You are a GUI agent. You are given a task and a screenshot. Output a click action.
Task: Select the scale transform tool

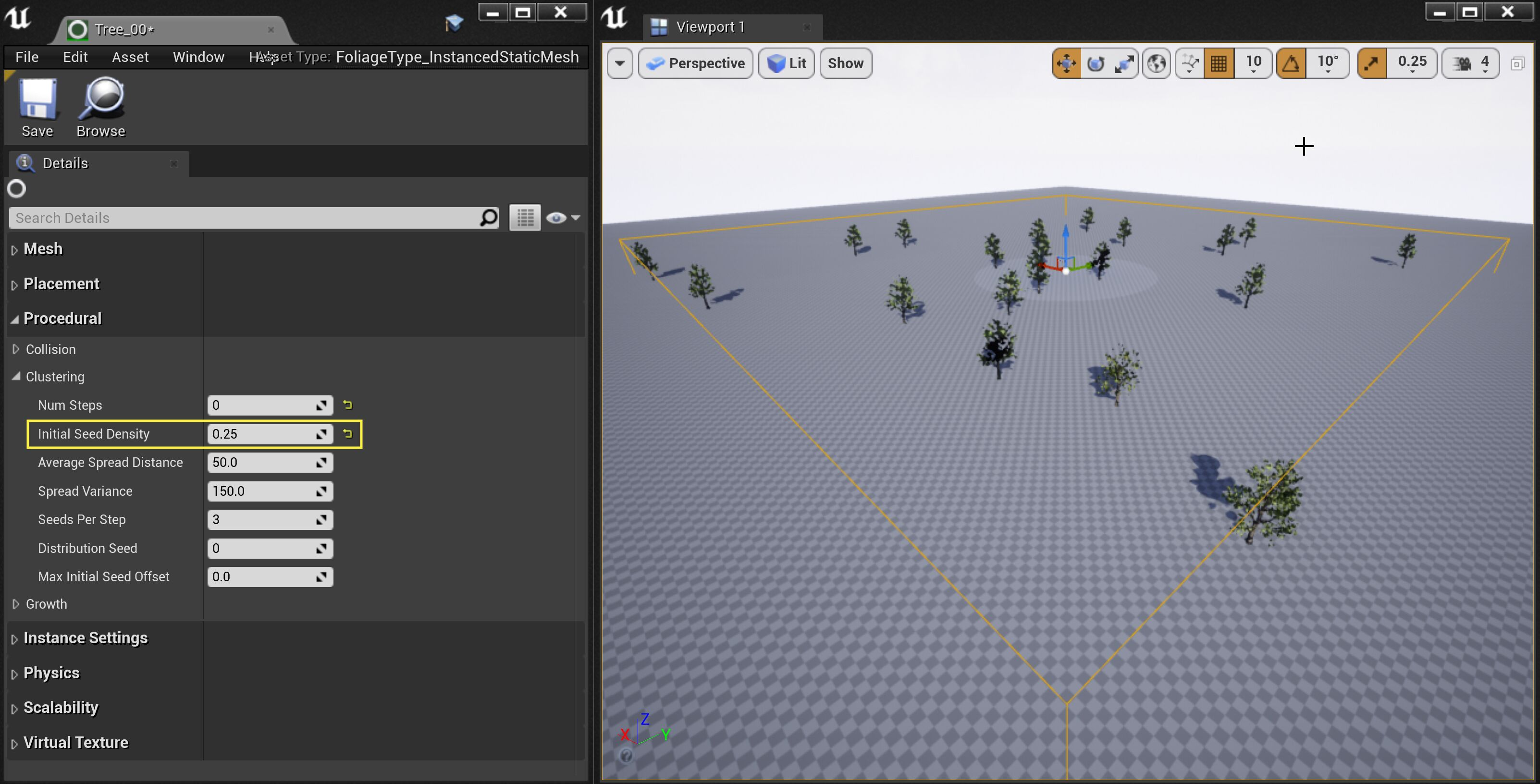1124,63
